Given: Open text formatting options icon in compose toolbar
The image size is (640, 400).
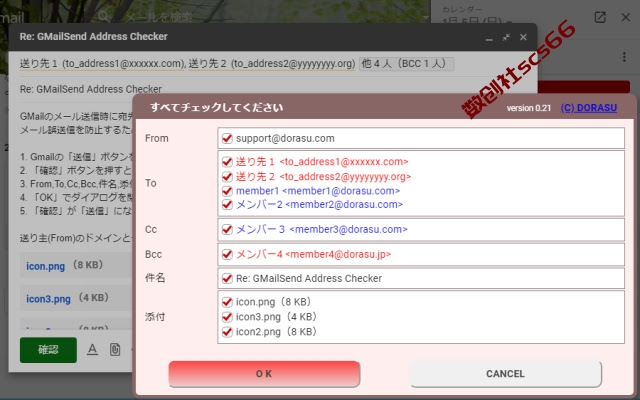Looking at the screenshot, I should pos(92,349).
